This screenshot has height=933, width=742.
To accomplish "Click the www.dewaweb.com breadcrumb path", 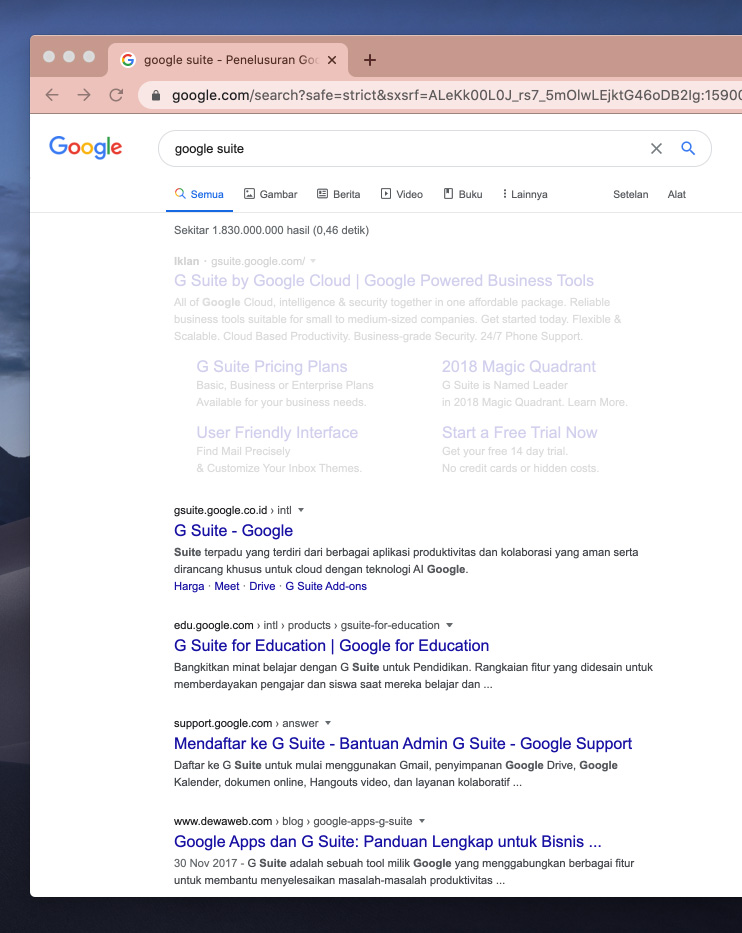I will tap(293, 821).
